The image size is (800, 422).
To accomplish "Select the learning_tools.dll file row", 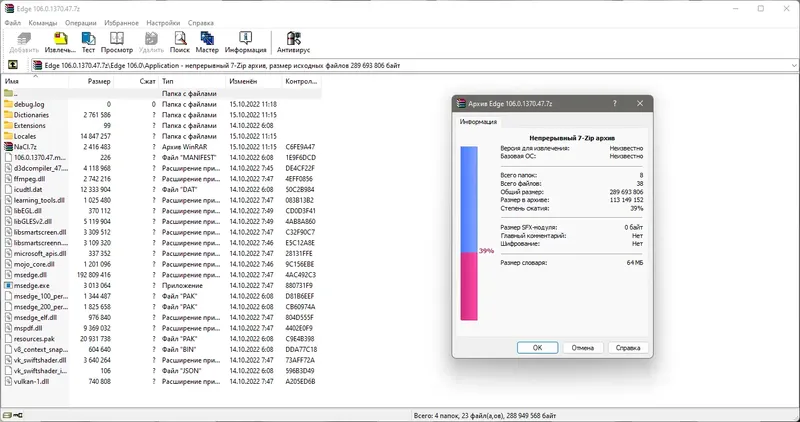I will click(161, 200).
